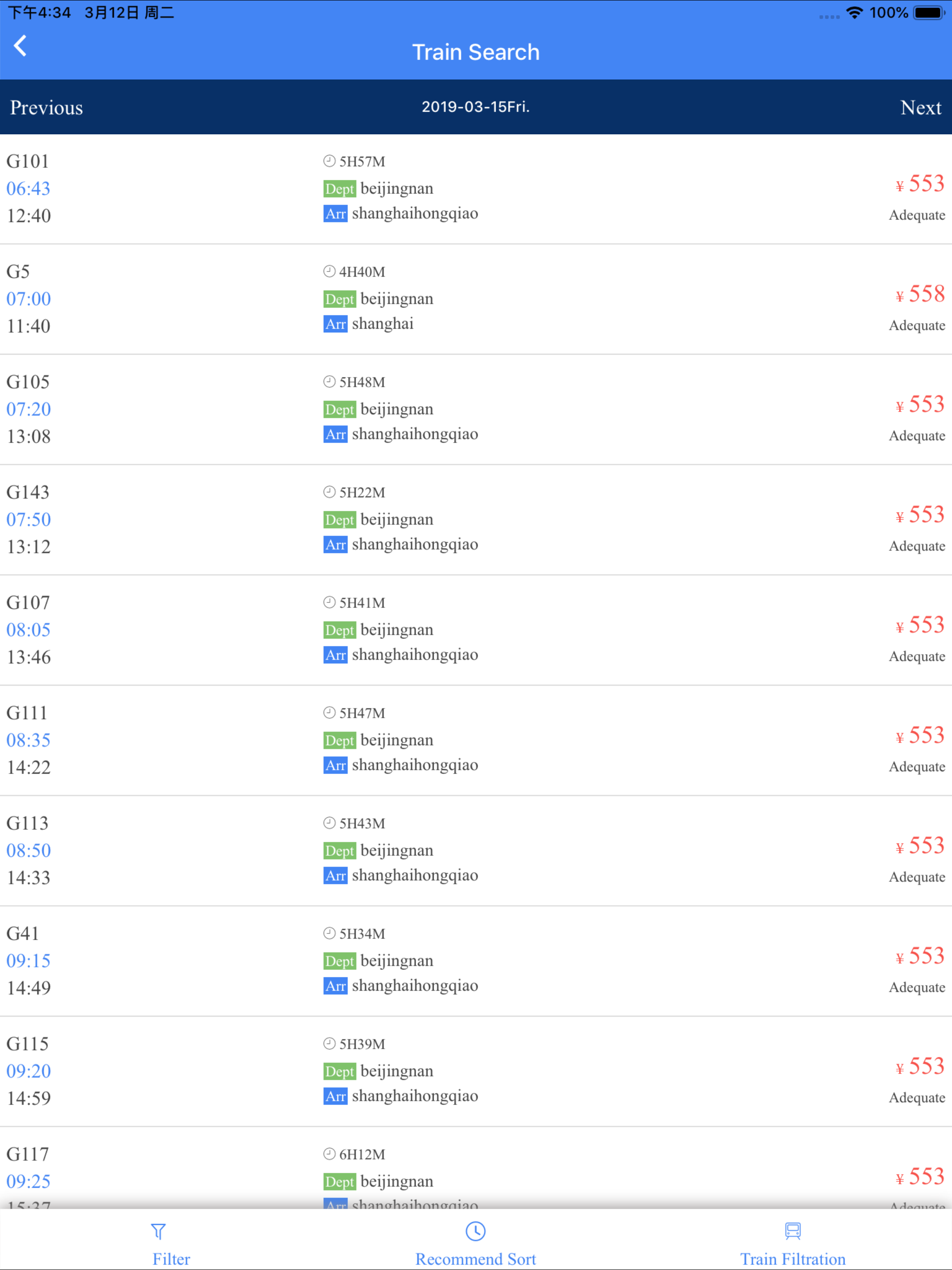The image size is (952, 1270).
Task: Tap the back arrow icon
Action: pos(20,46)
